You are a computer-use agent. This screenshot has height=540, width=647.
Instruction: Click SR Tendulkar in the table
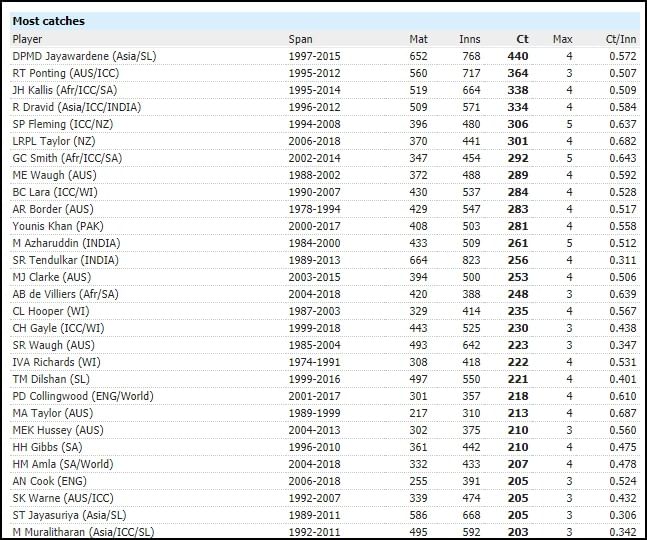(64, 260)
